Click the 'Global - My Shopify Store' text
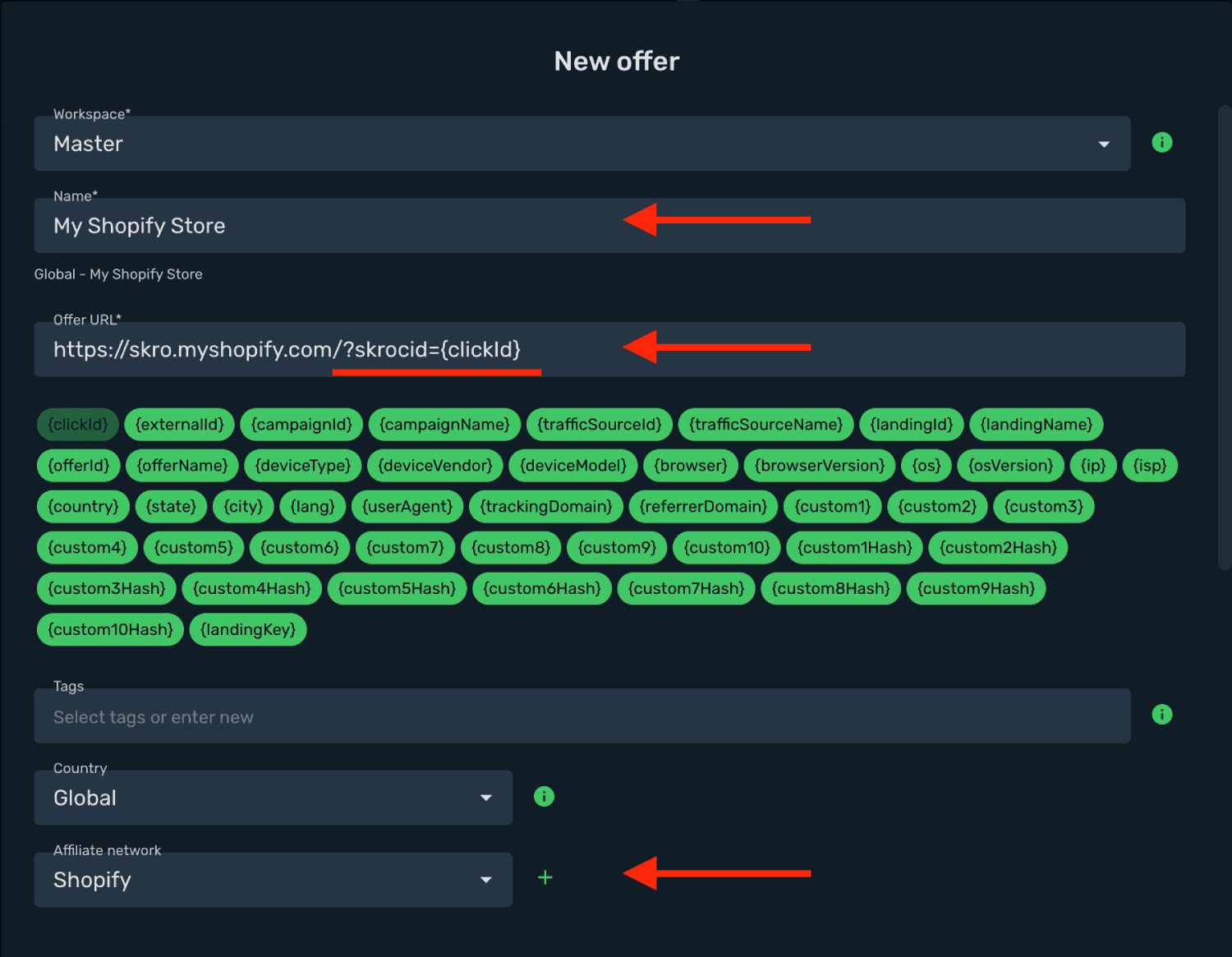 pos(118,274)
